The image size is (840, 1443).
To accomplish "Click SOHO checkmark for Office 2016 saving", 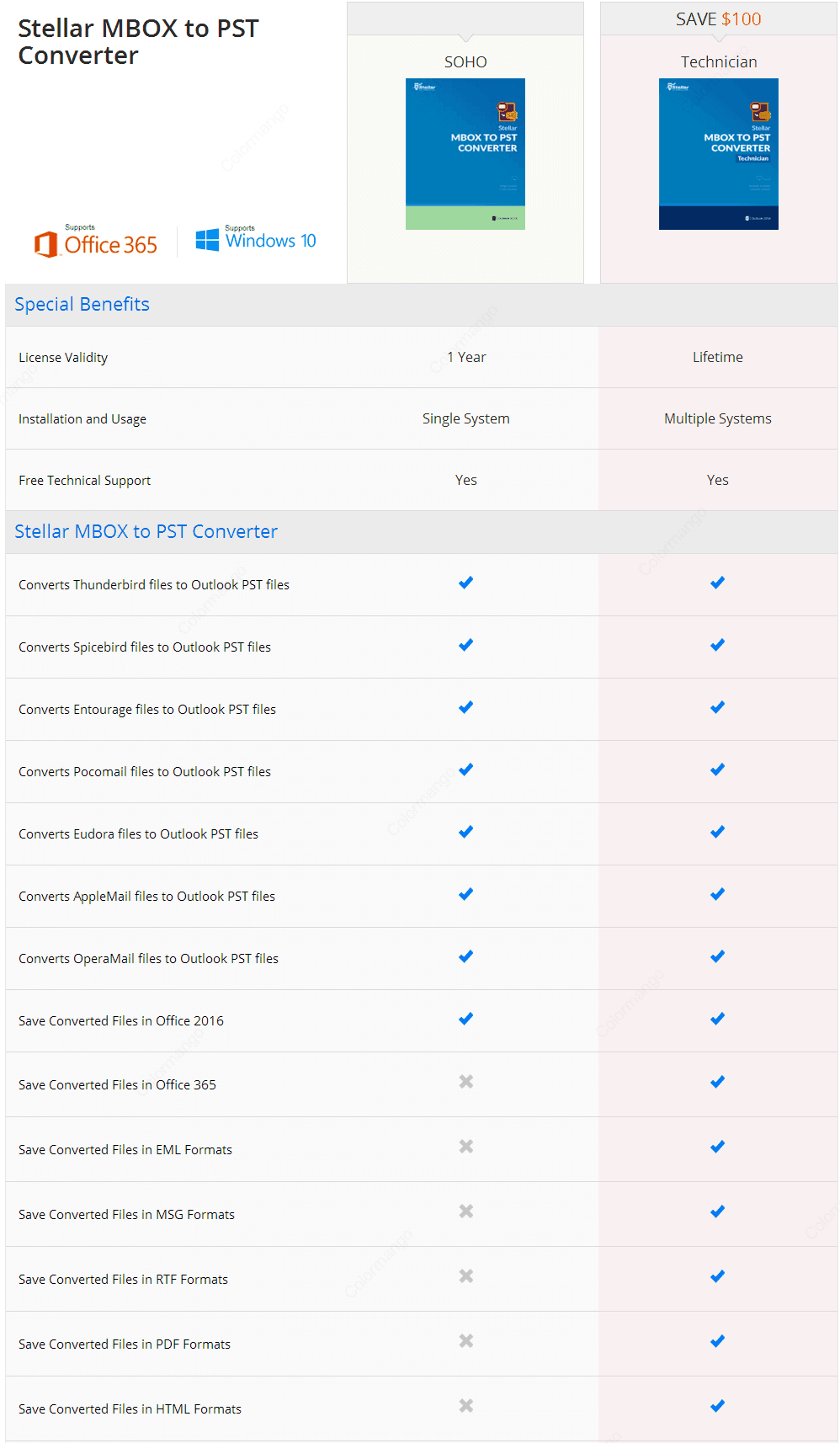I will click(x=465, y=1019).
